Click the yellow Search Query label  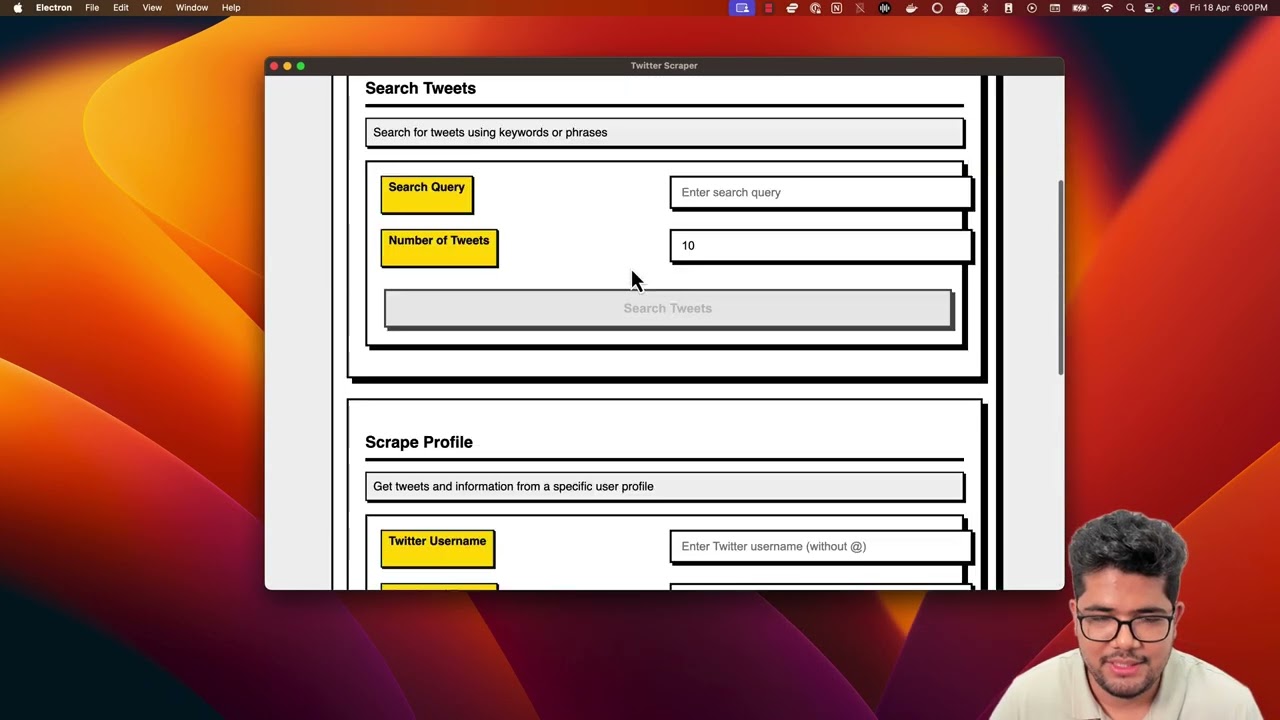(426, 194)
